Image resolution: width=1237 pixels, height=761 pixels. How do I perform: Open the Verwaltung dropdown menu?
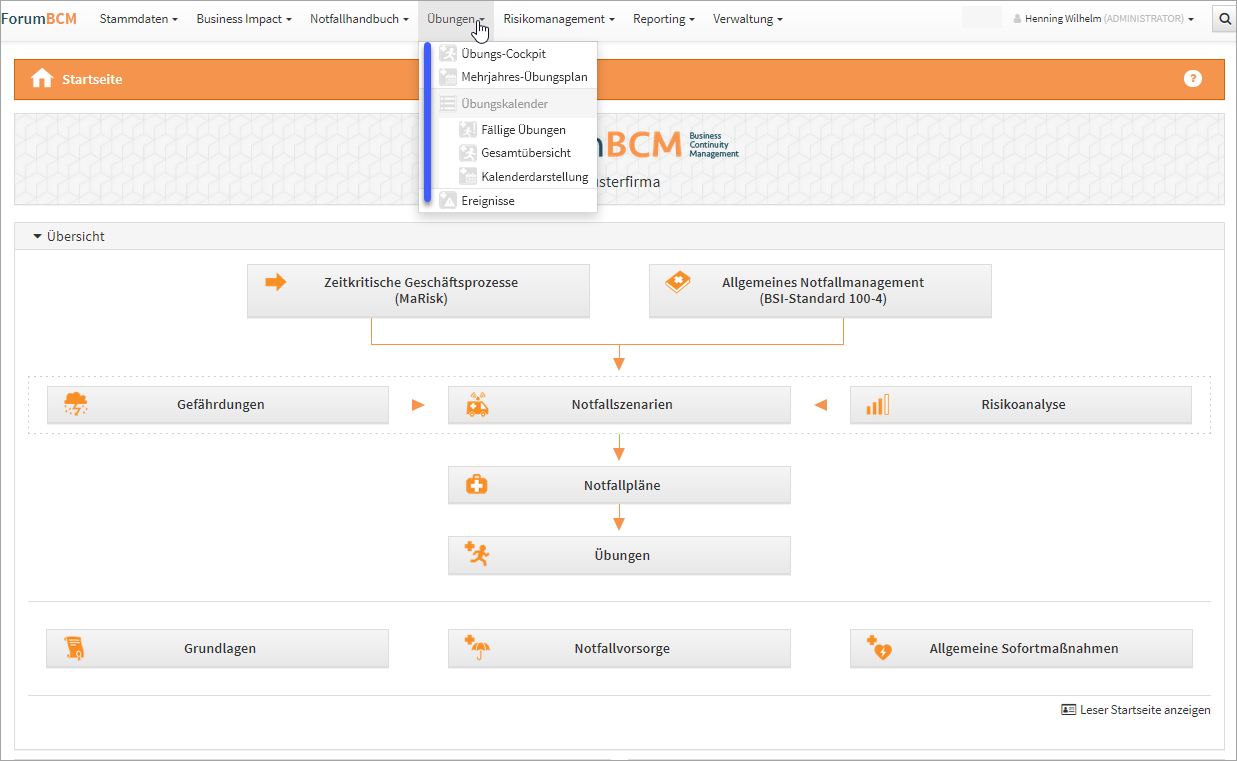[748, 19]
